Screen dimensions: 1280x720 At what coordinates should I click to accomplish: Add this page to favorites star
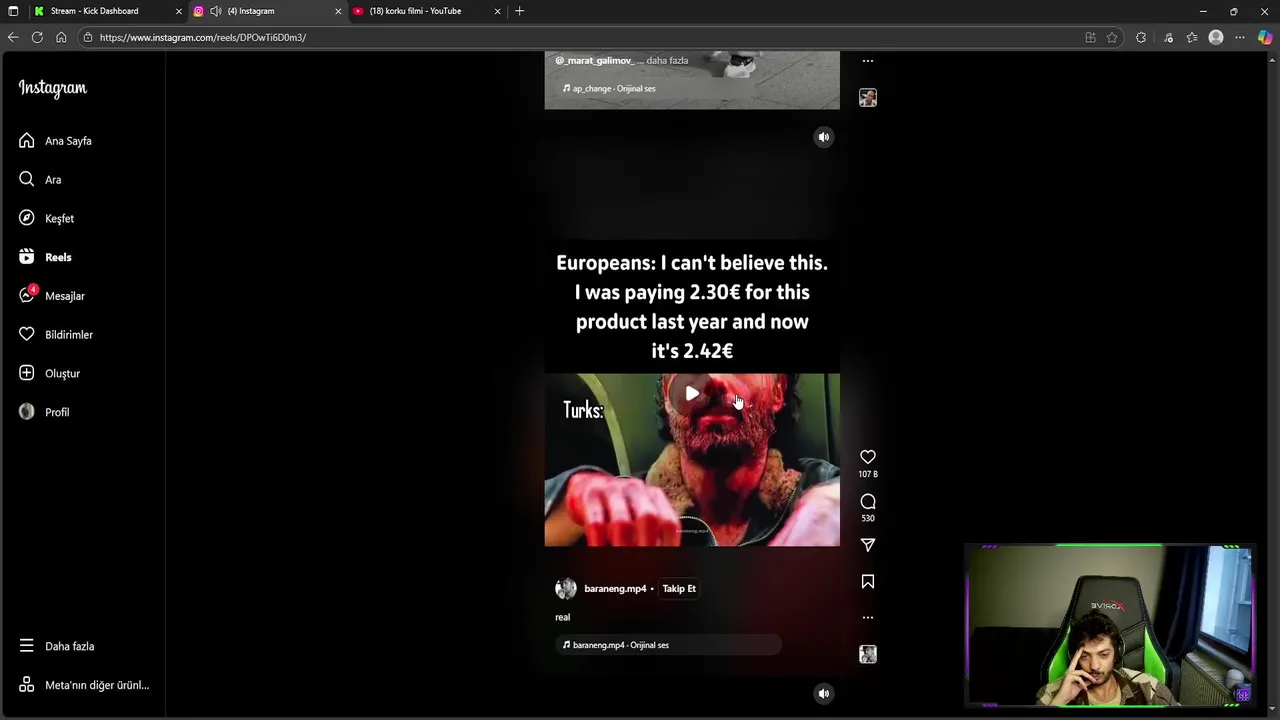(x=1112, y=37)
